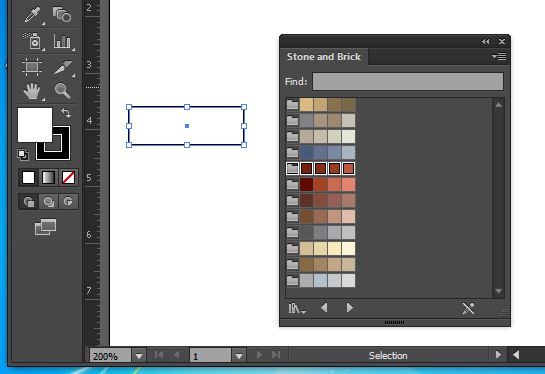Select the Eyedropper tool
The image size is (545, 374).
click(x=32, y=15)
